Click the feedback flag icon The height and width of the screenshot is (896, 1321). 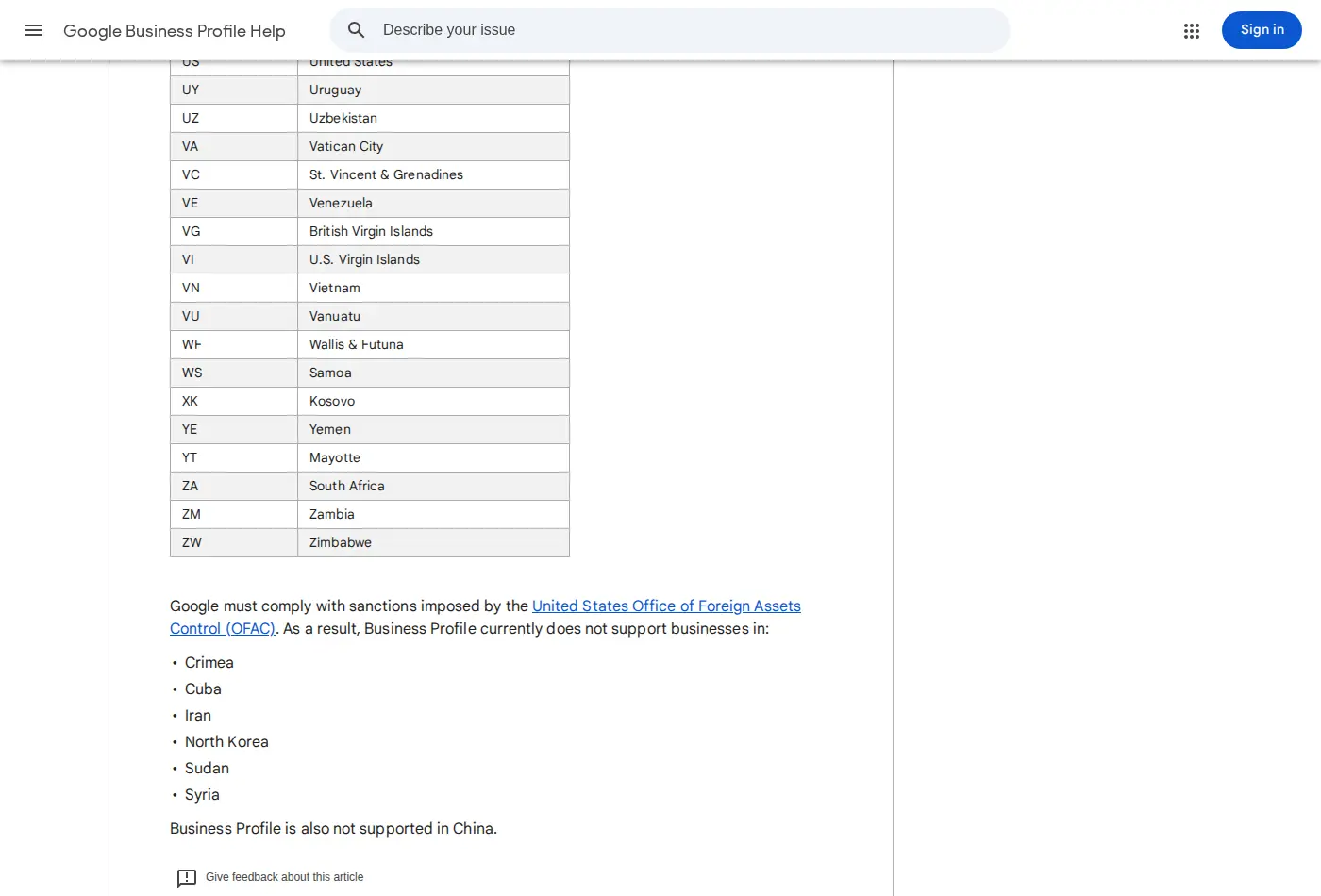[187, 878]
